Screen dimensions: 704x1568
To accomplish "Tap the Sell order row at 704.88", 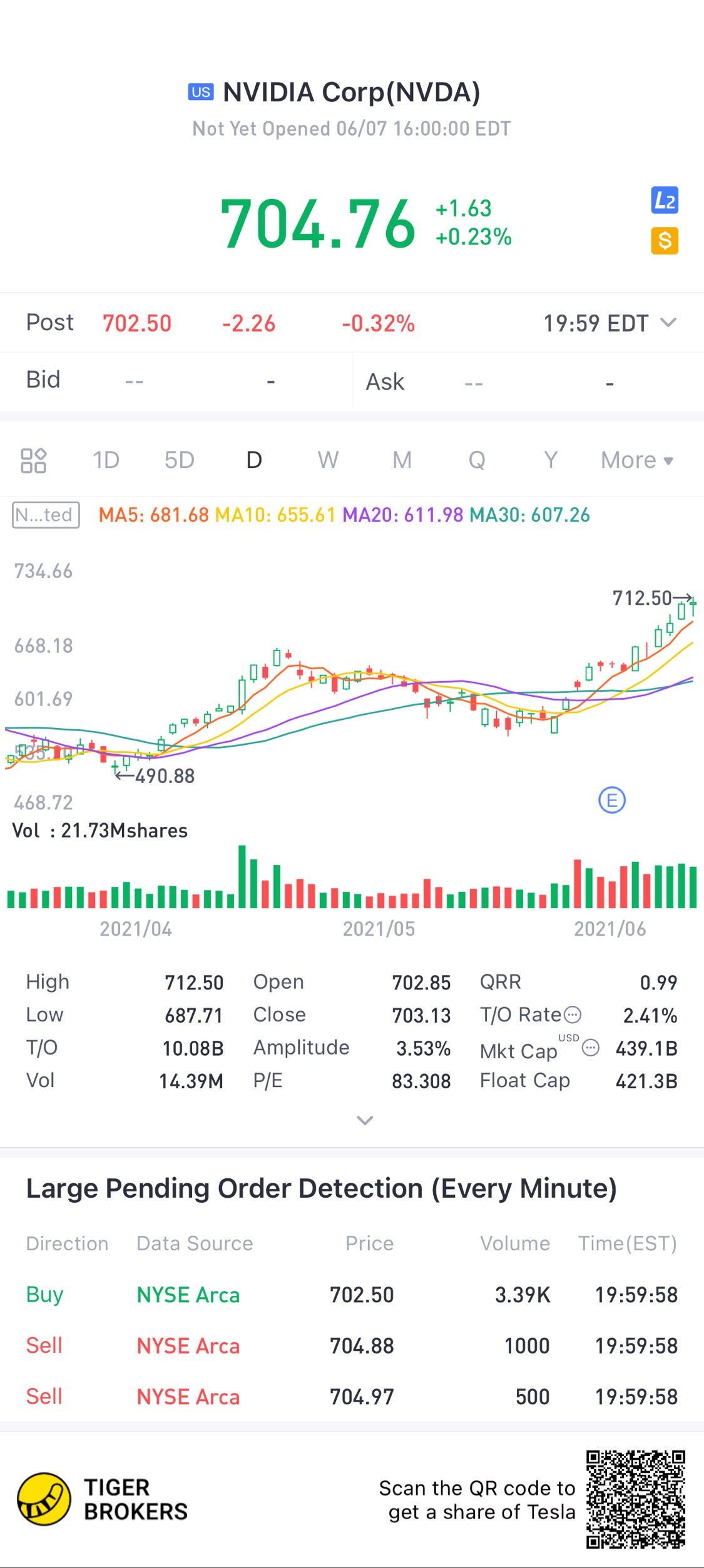I will point(352,1345).
